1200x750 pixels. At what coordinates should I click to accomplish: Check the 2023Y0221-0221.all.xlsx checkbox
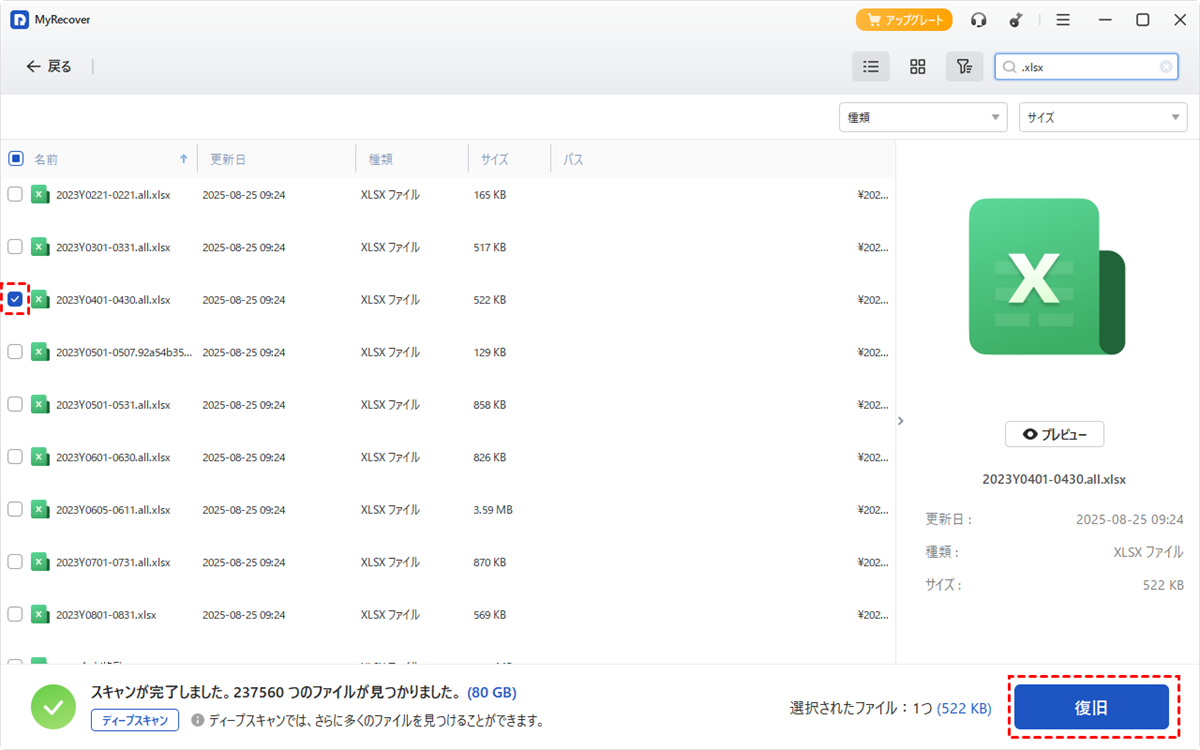[x=15, y=194]
